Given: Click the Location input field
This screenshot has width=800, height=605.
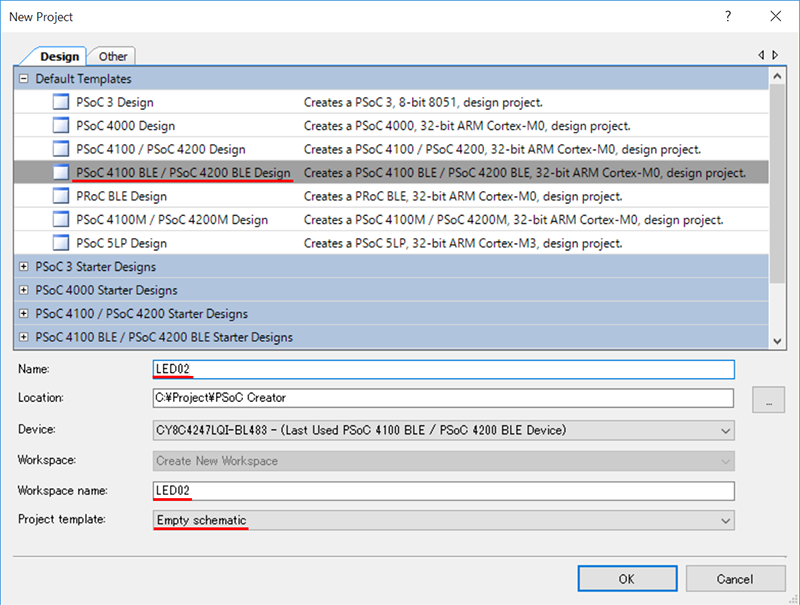Looking at the screenshot, I should [x=443, y=398].
